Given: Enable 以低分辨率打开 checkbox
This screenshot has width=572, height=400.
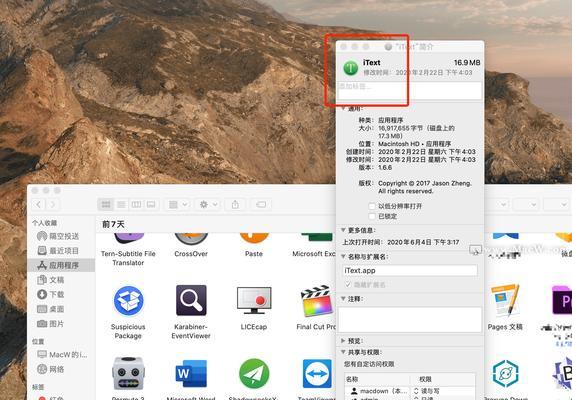Looking at the screenshot, I should 372,206.
